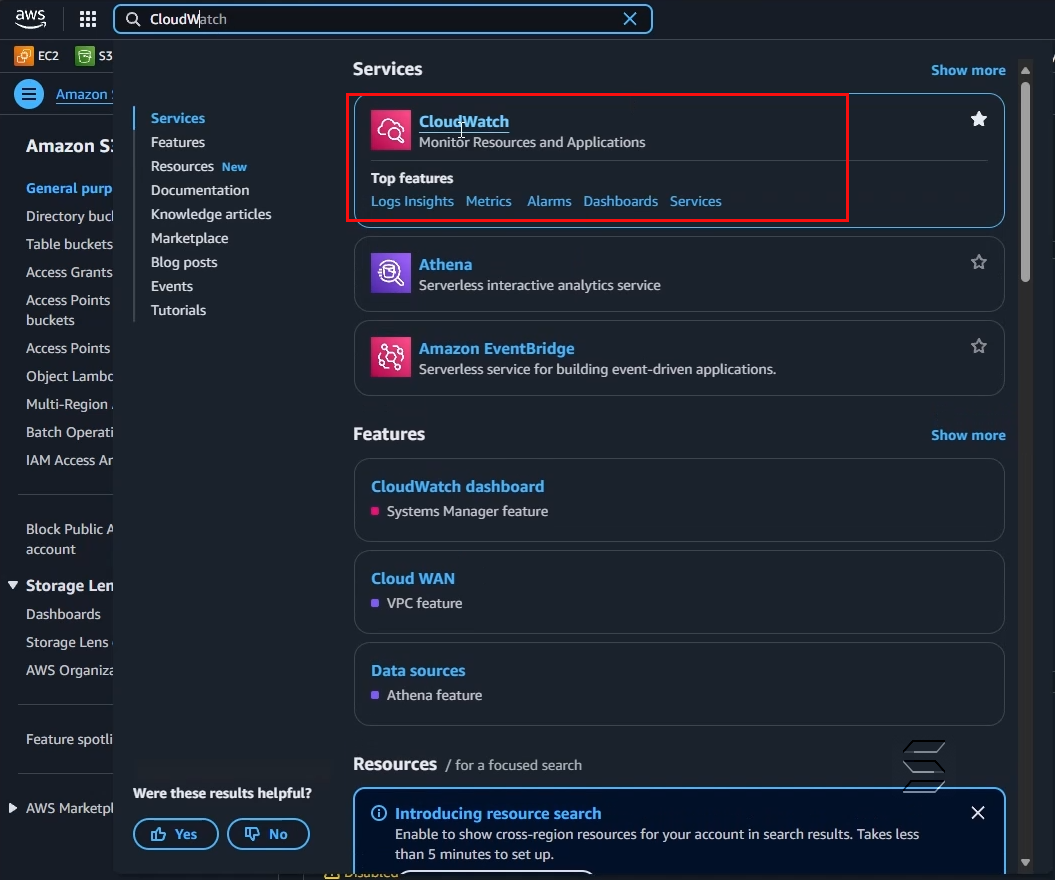The image size is (1055, 880).
Task: Click Yes for helpful results
Action: 176,834
